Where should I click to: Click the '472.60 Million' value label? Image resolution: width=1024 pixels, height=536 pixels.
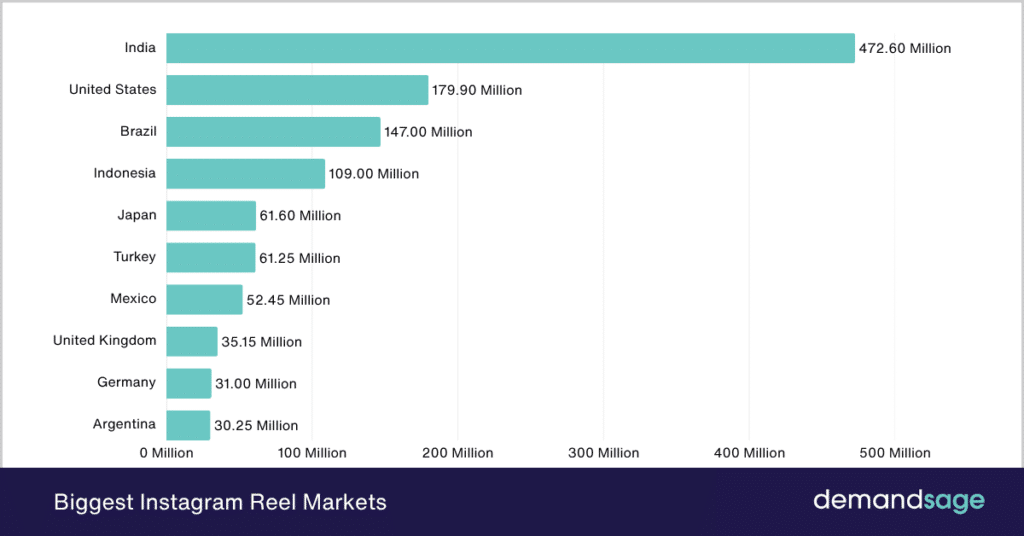pyautogui.click(x=904, y=48)
